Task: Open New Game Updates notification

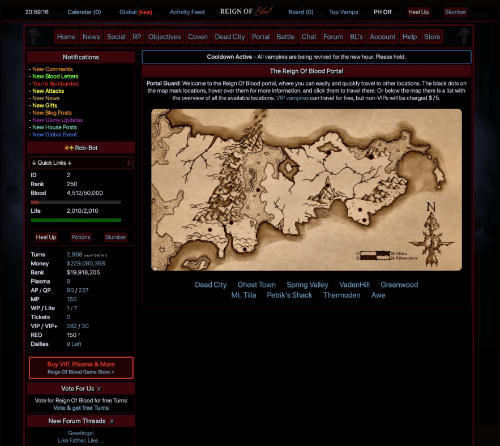Action: [x=58, y=120]
